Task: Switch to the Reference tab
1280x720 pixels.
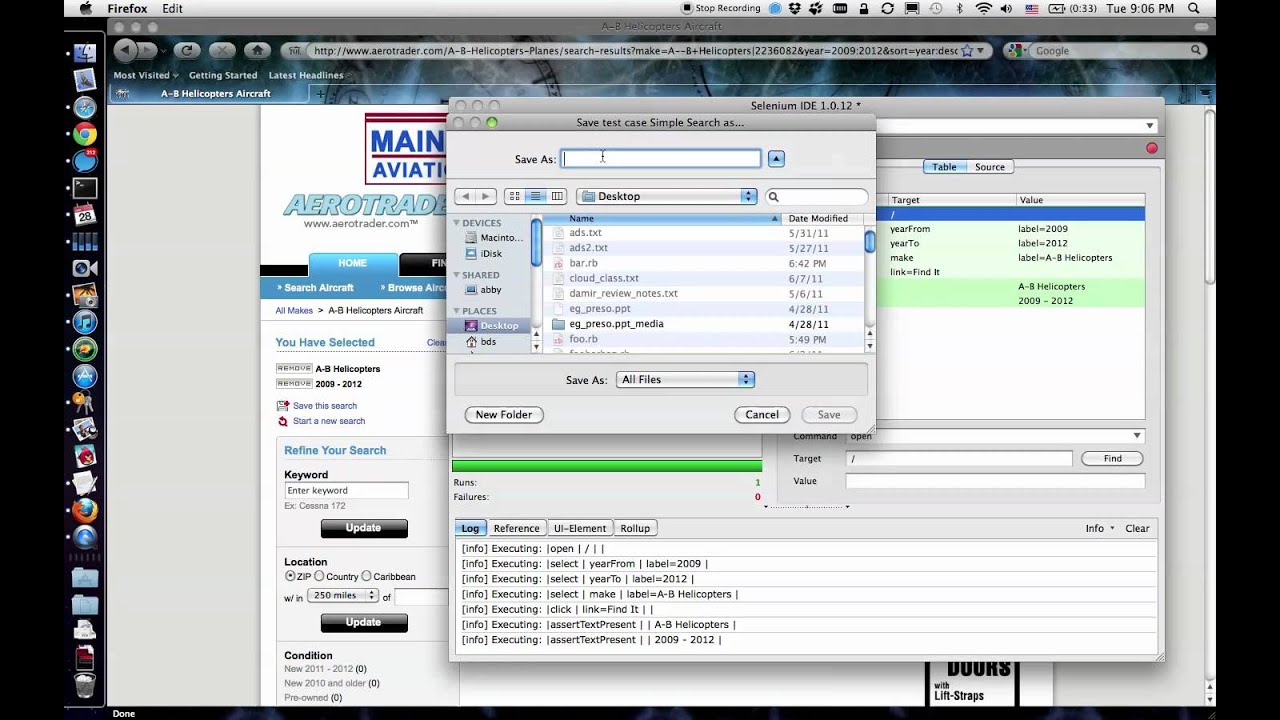Action: point(516,528)
